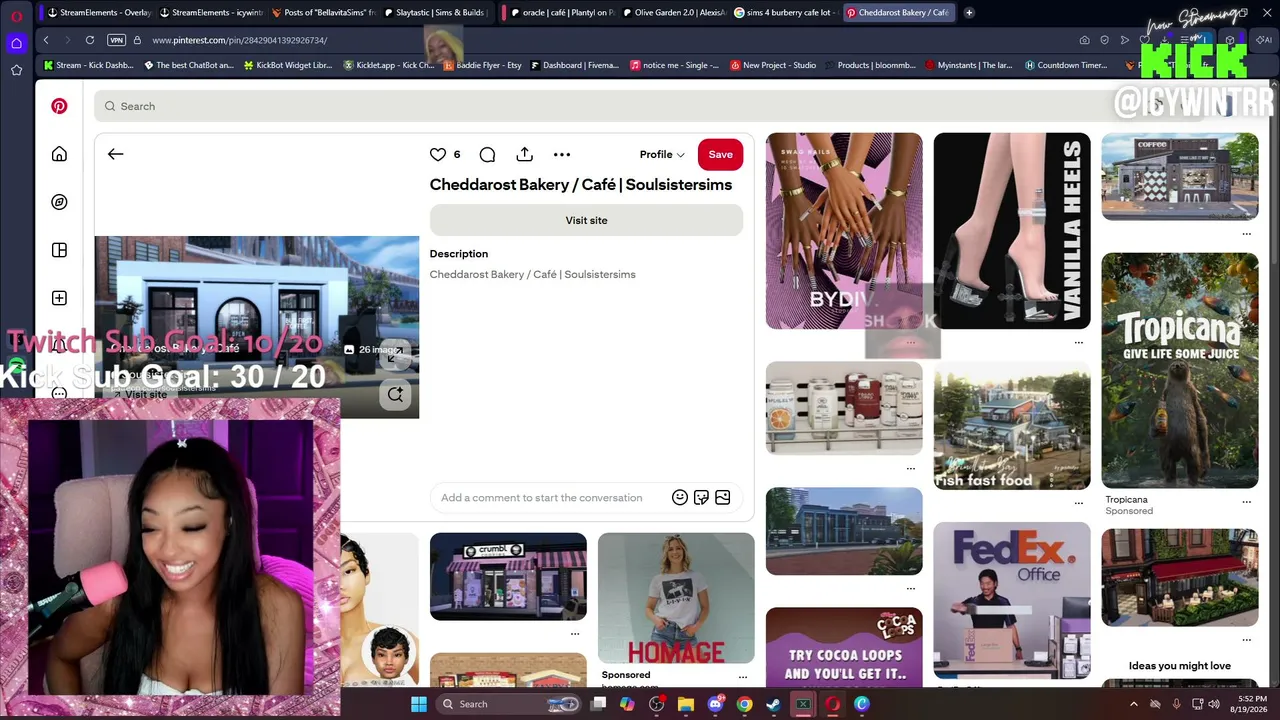The image size is (1280, 720).
Task: Open Google Chrome from the taskbar
Action: pos(744,704)
